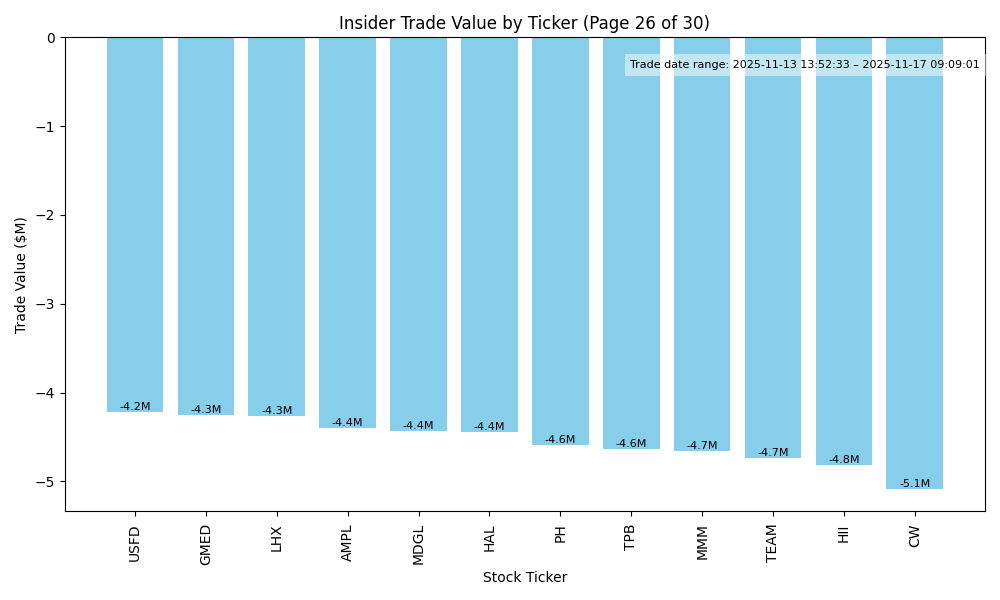Click the HAL x-axis tick label
Screen dimensions: 1000x600
point(489,538)
